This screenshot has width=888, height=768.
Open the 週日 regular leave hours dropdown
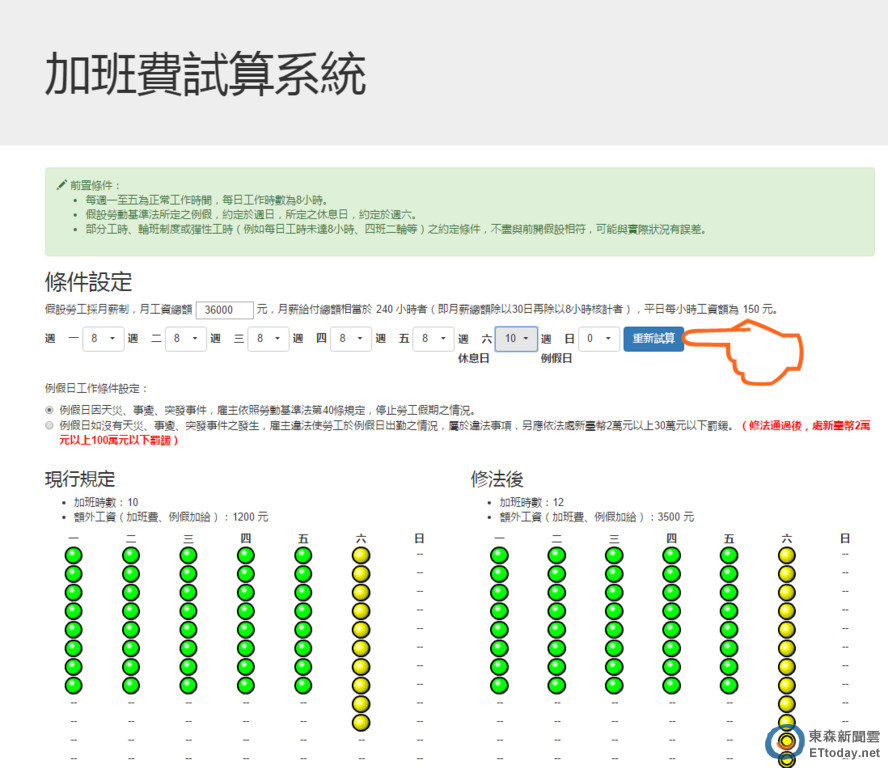click(598, 339)
